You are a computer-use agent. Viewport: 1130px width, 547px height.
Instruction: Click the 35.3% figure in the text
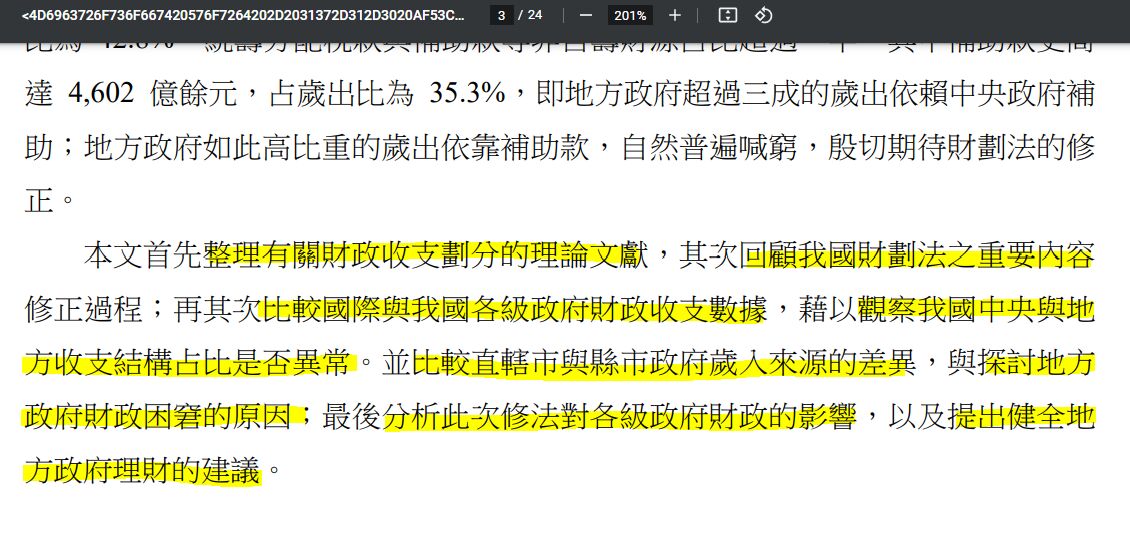pyautogui.click(x=466, y=94)
